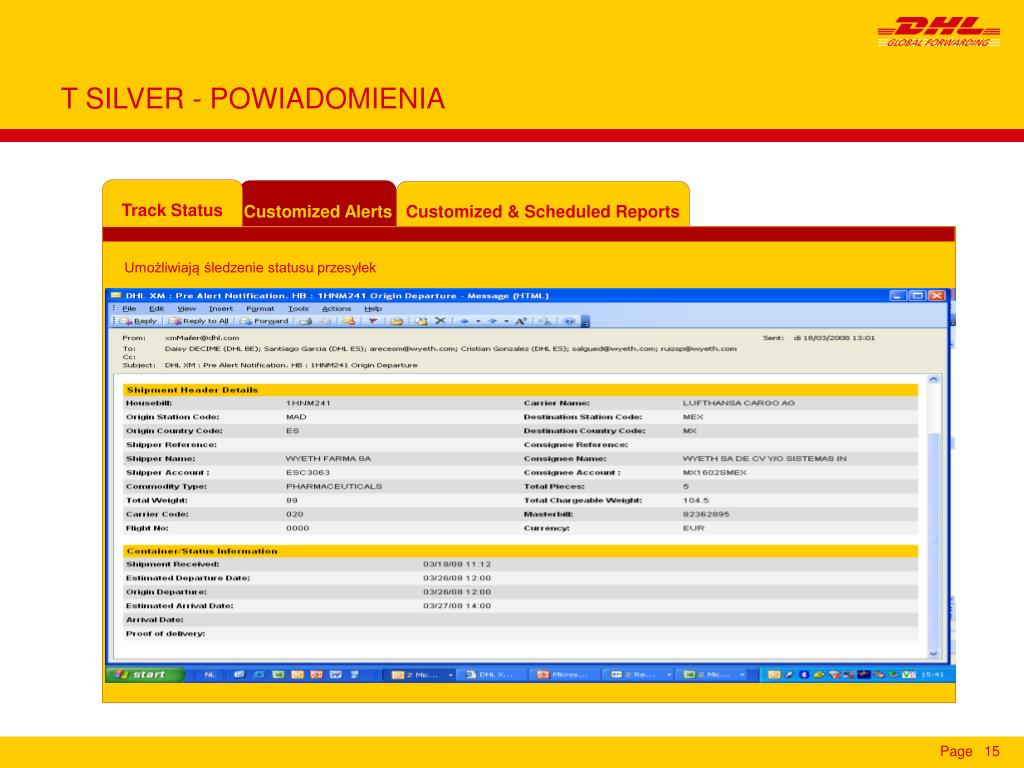The height and width of the screenshot is (768, 1024).
Task: Open the View menu
Action: click(186, 308)
